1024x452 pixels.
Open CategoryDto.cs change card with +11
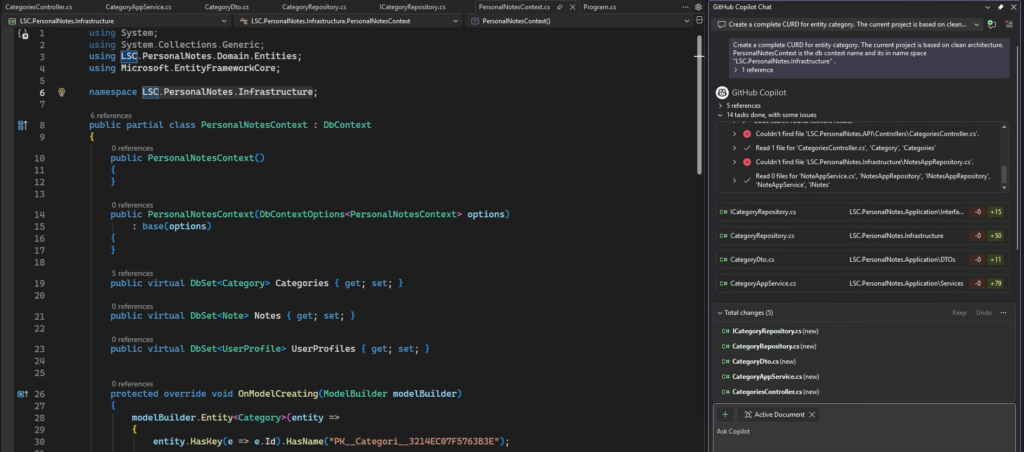[x=861, y=260]
